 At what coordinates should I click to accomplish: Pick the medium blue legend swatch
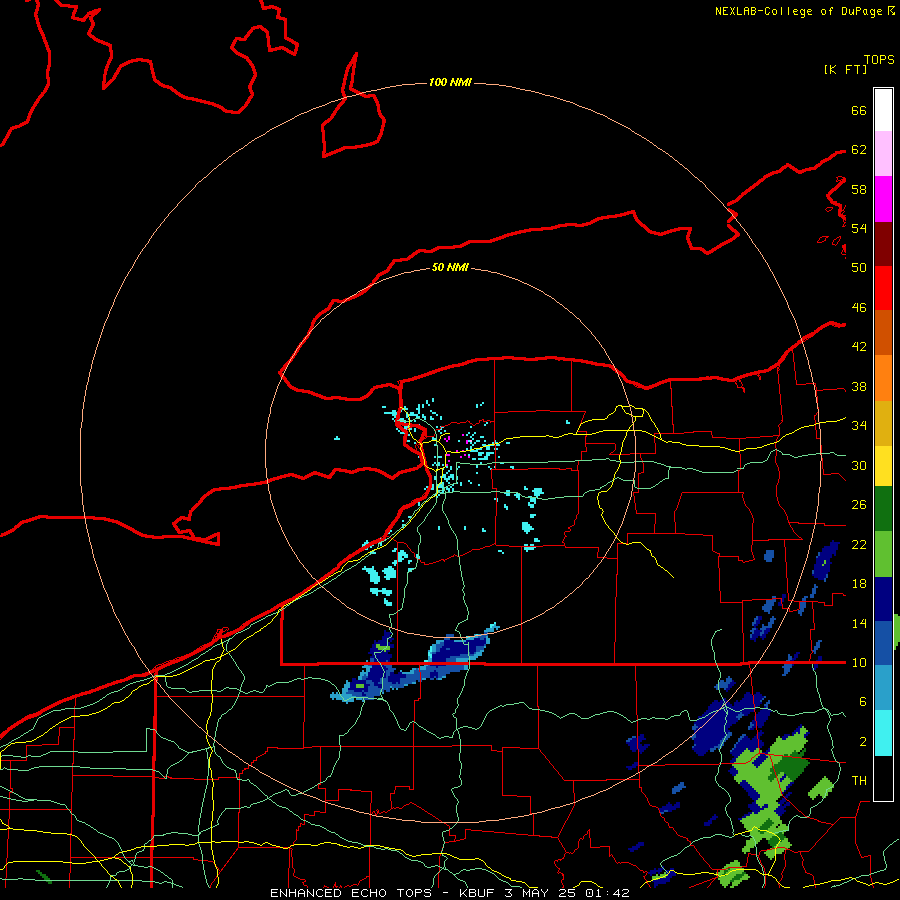click(883, 643)
